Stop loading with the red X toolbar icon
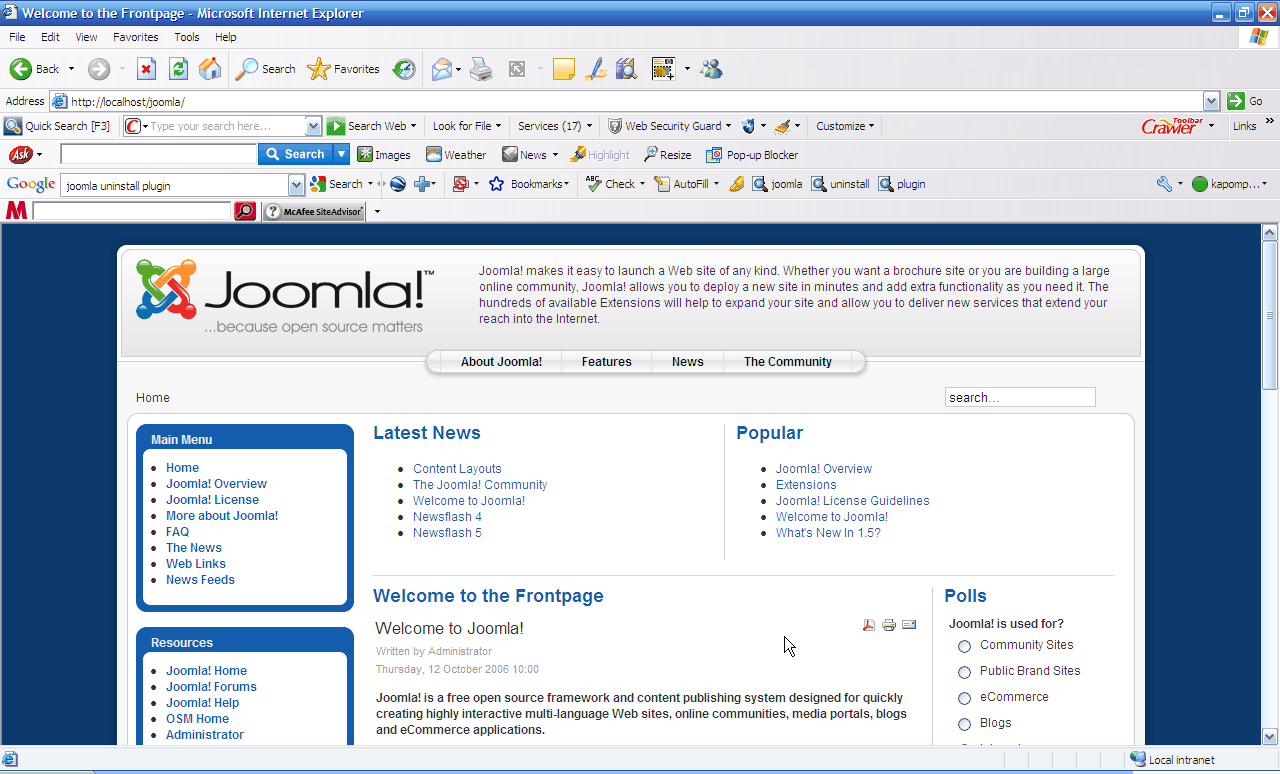 [146, 69]
